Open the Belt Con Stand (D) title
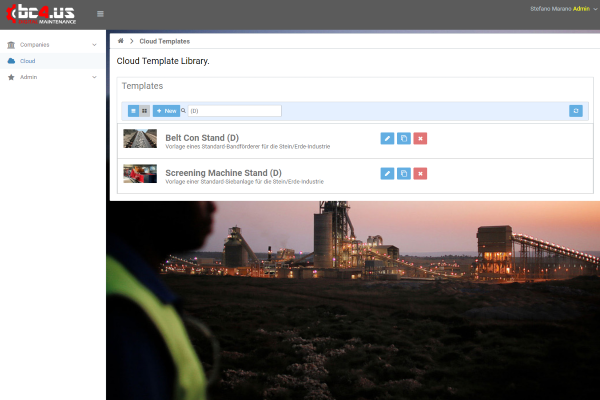The width and height of the screenshot is (600, 400). [x=202, y=137]
